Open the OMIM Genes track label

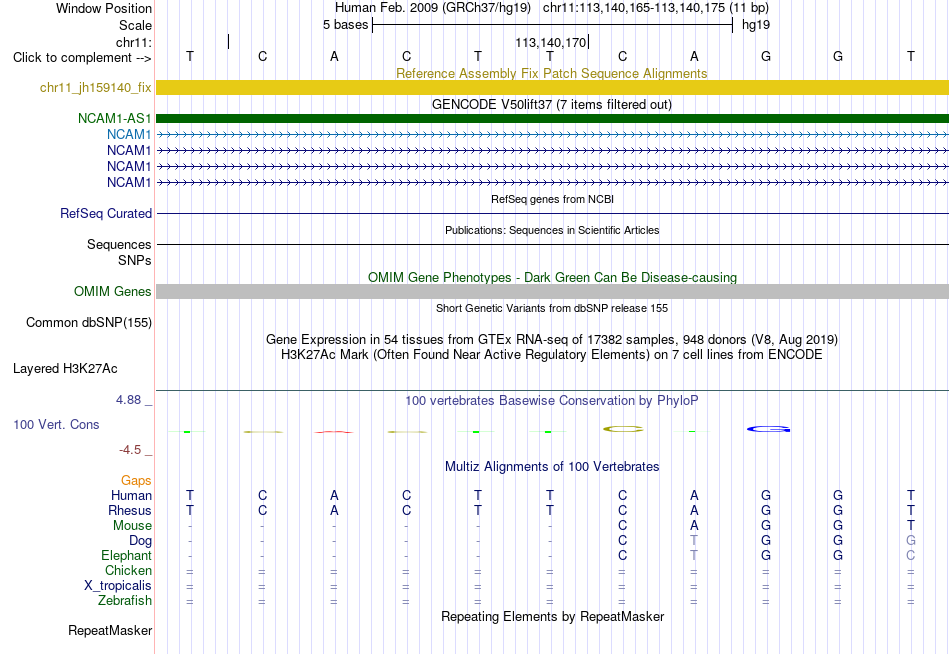(113, 292)
